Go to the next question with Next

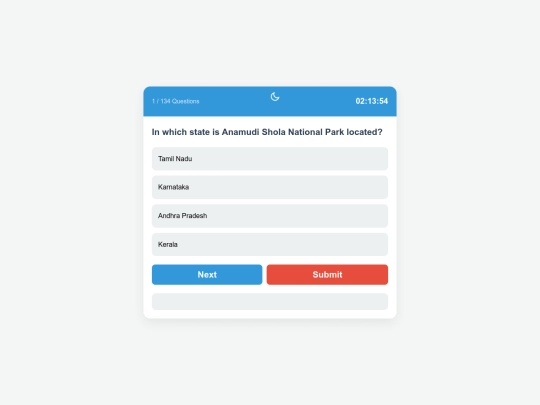(207, 274)
